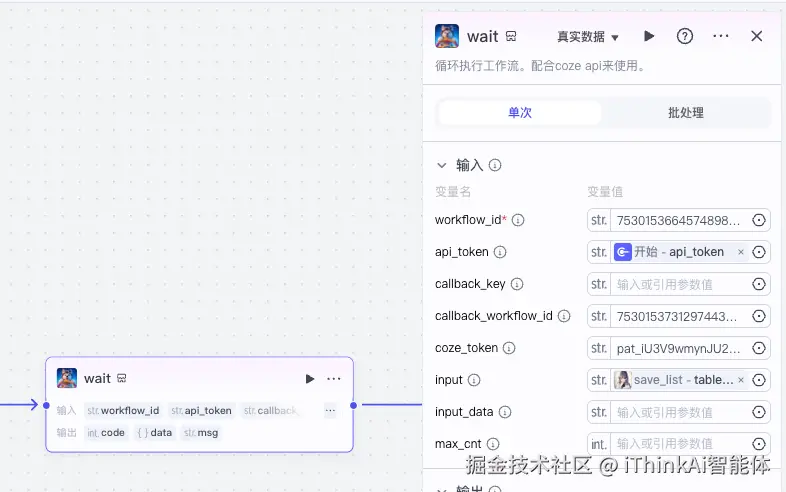Image resolution: width=786 pixels, height=492 pixels.
Task: Show info for max_cnt parameter
Action: coord(493,444)
